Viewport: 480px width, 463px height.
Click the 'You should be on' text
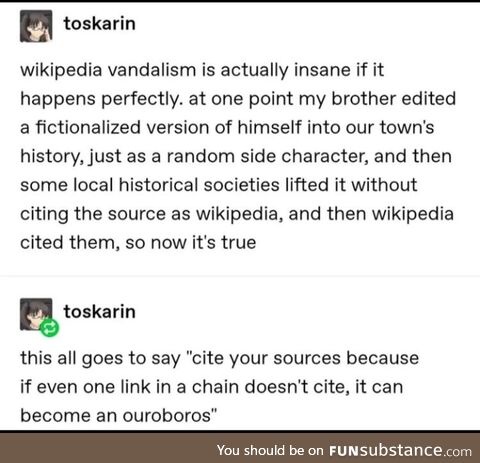(x=270, y=451)
